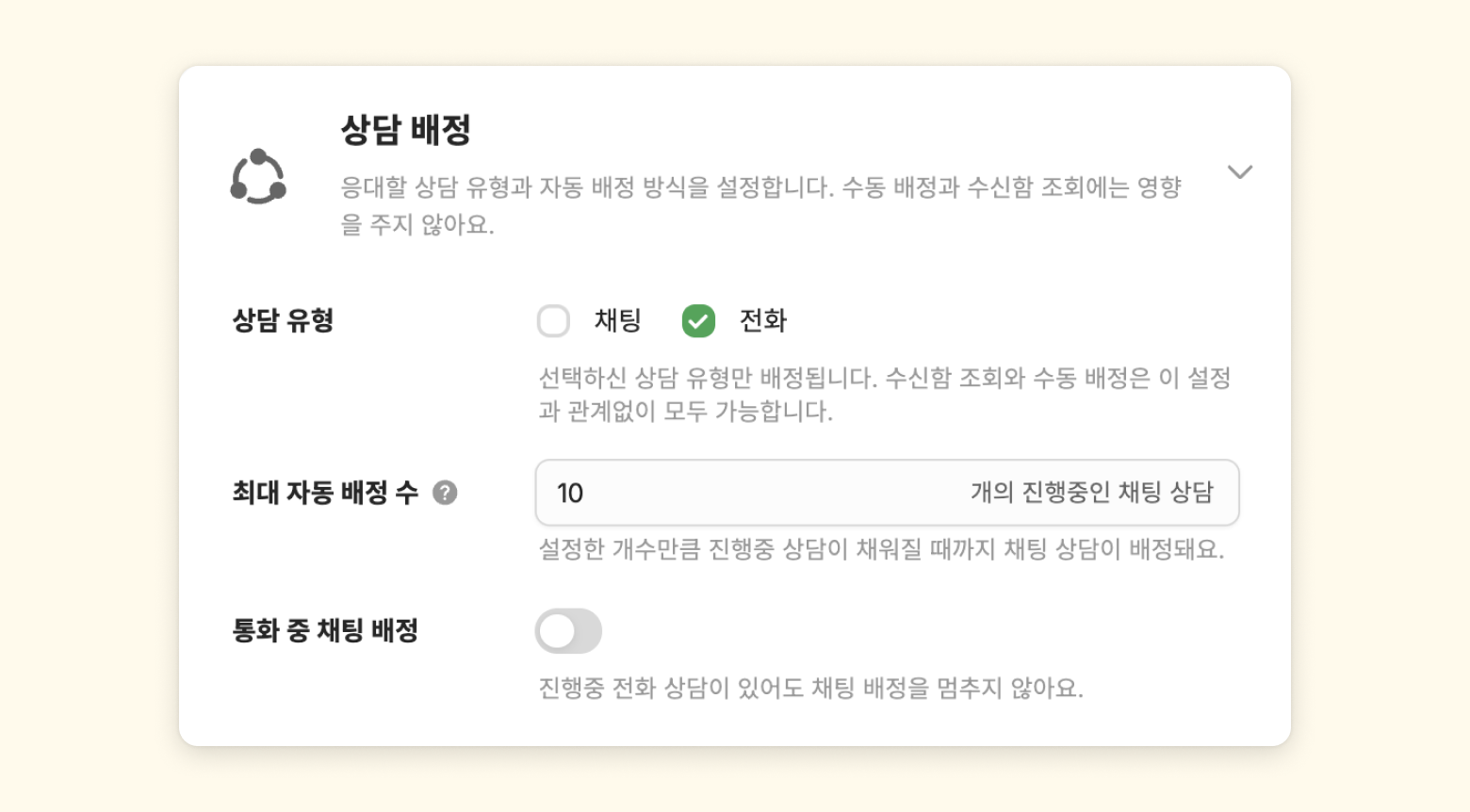The width and height of the screenshot is (1470, 812).
Task: Click the 채팅 checkbox label text
Action: click(617, 321)
